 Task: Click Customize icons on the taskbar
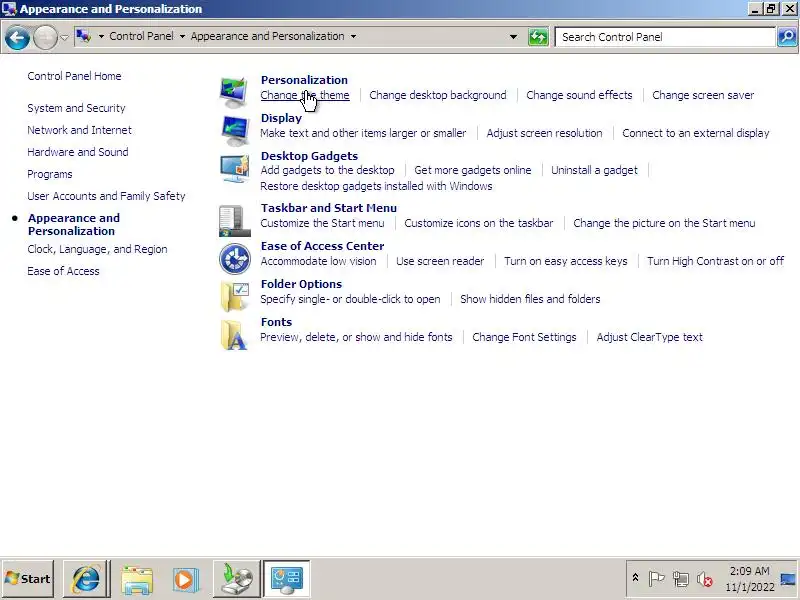tap(479, 223)
